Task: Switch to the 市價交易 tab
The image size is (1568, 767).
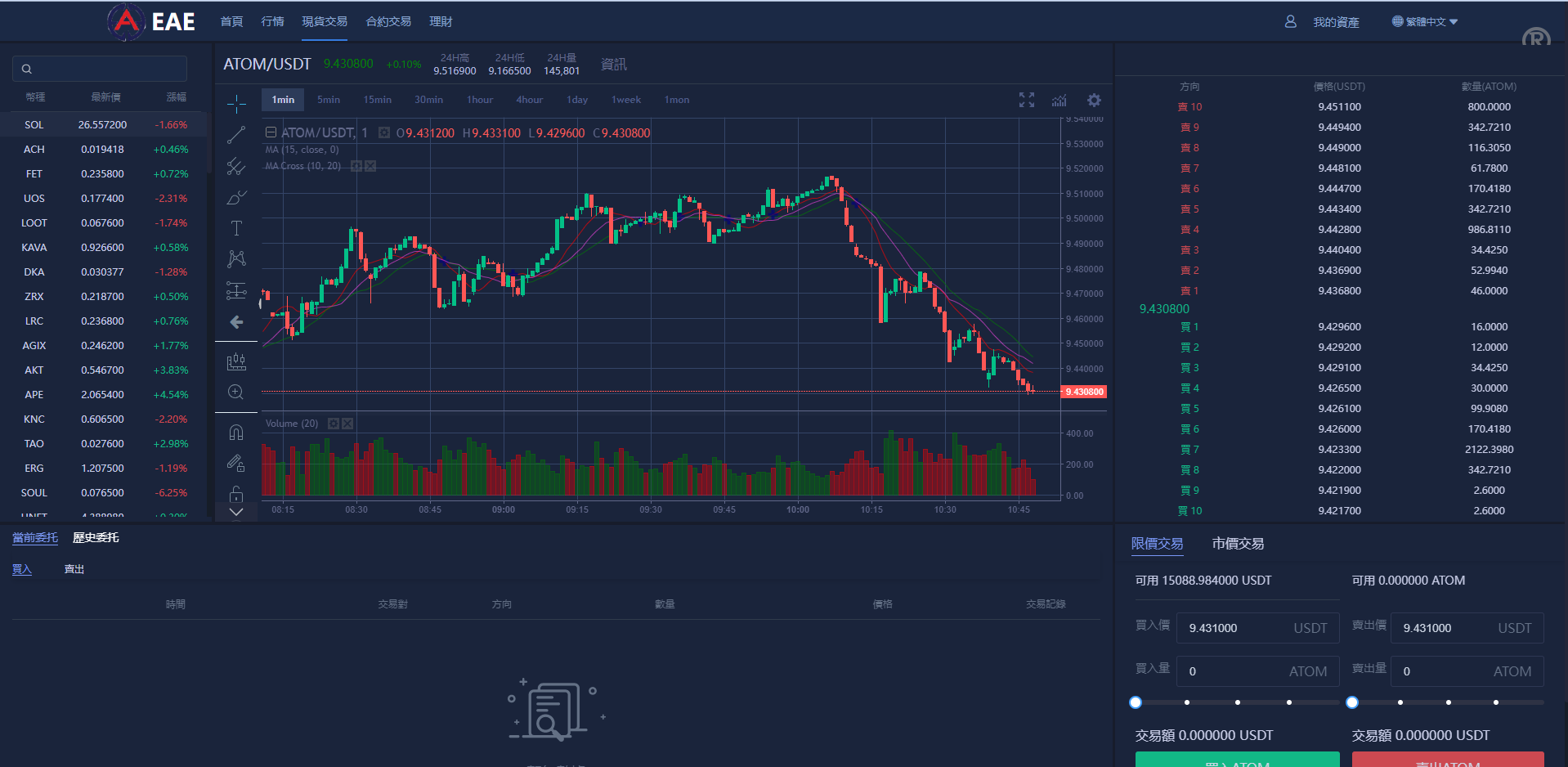Action: tap(1238, 543)
